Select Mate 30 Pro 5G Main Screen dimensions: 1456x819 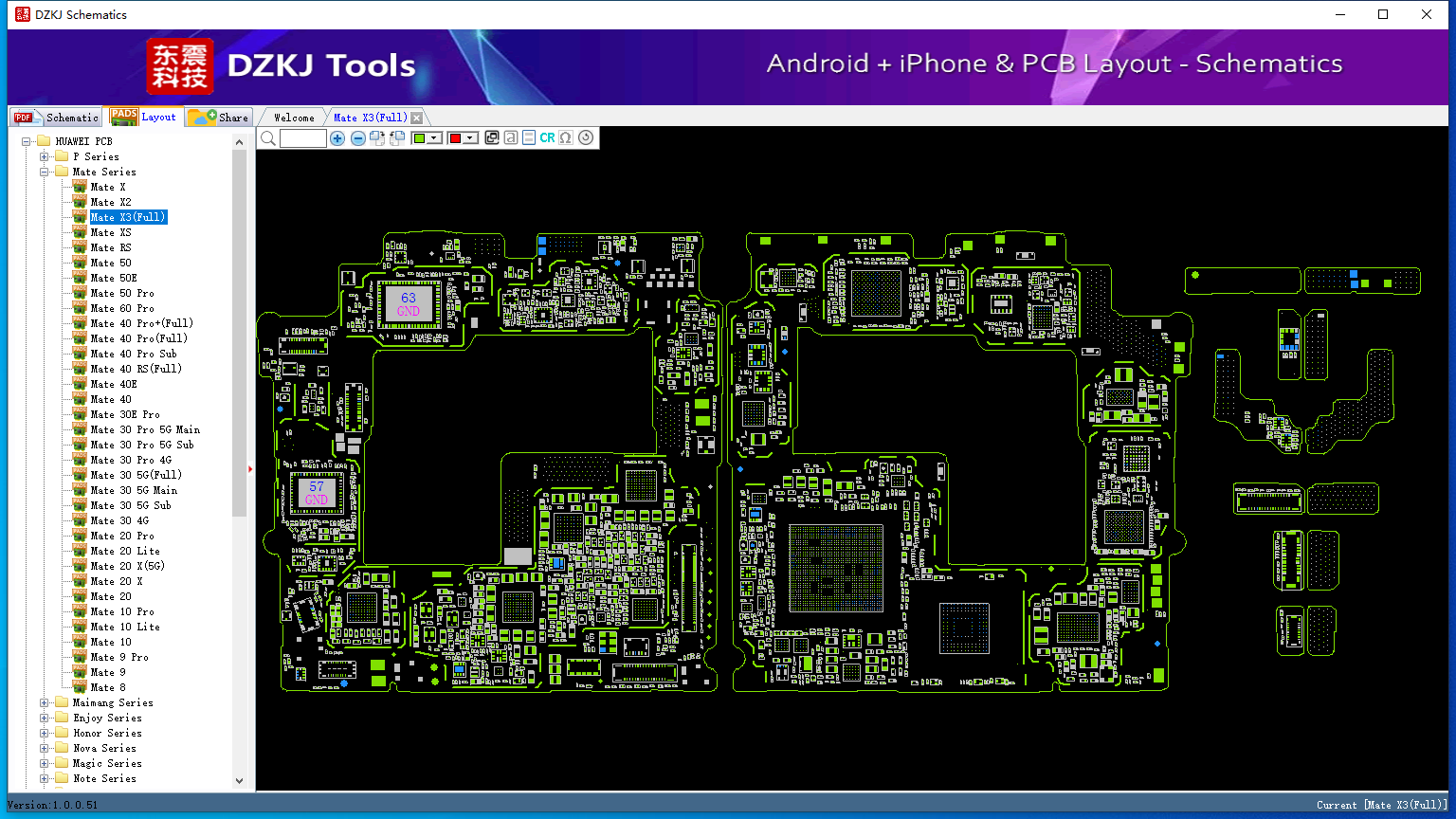145,429
